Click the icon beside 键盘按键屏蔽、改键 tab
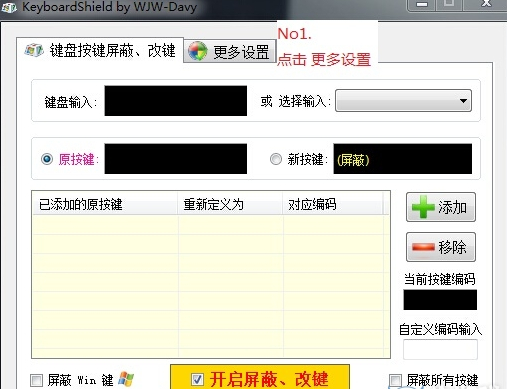 click(34, 50)
